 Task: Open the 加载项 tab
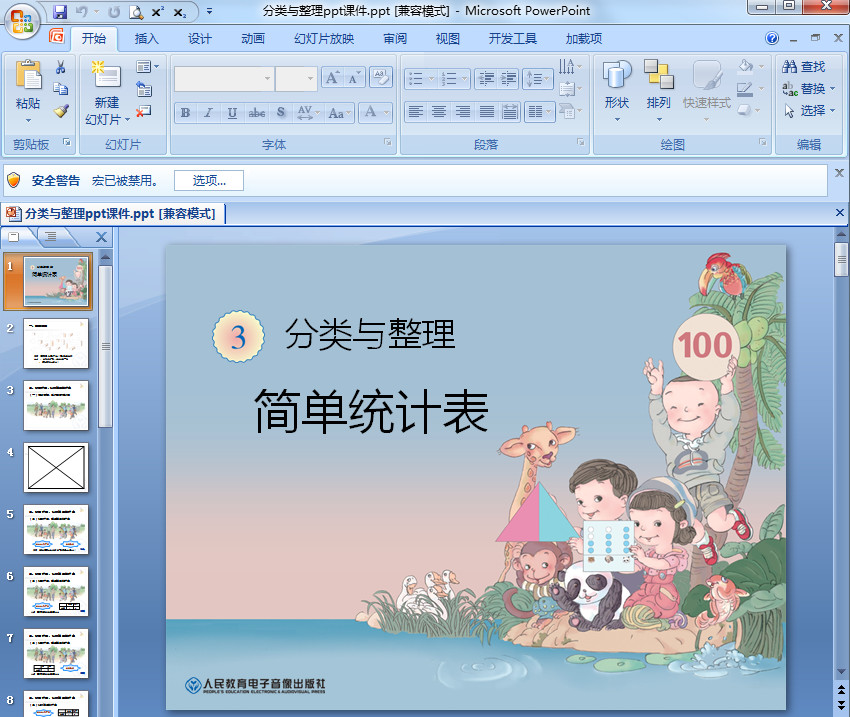tap(584, 38)
